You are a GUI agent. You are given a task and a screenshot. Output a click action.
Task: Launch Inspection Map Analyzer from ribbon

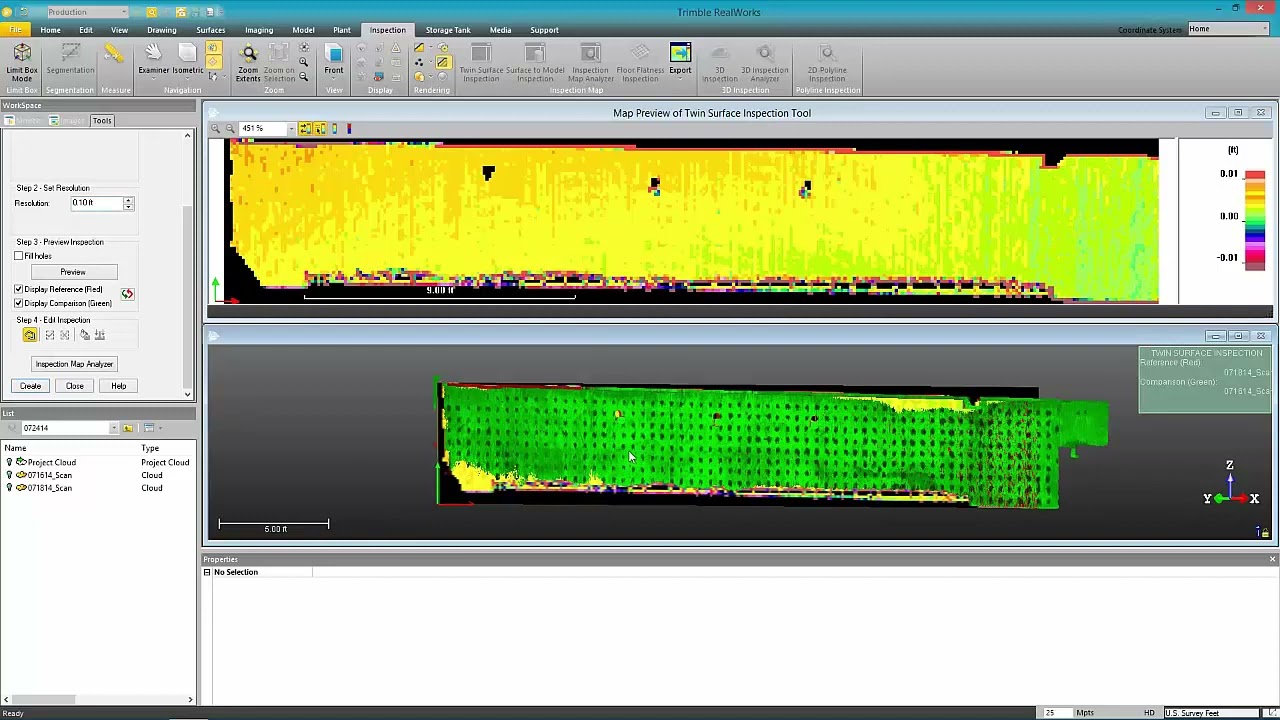coord(590,62)
